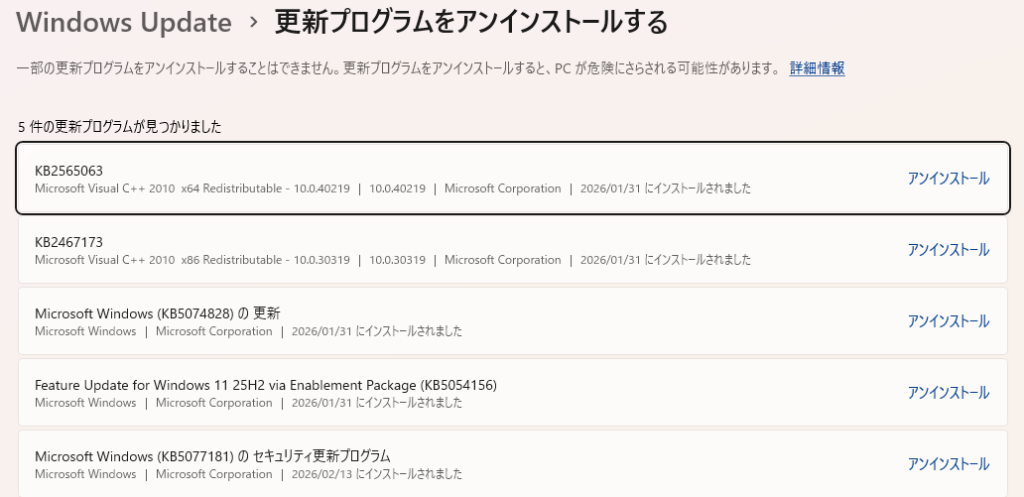Open the 詳細情報 link
Screen dimensions: 1024x497
point(817,69)
